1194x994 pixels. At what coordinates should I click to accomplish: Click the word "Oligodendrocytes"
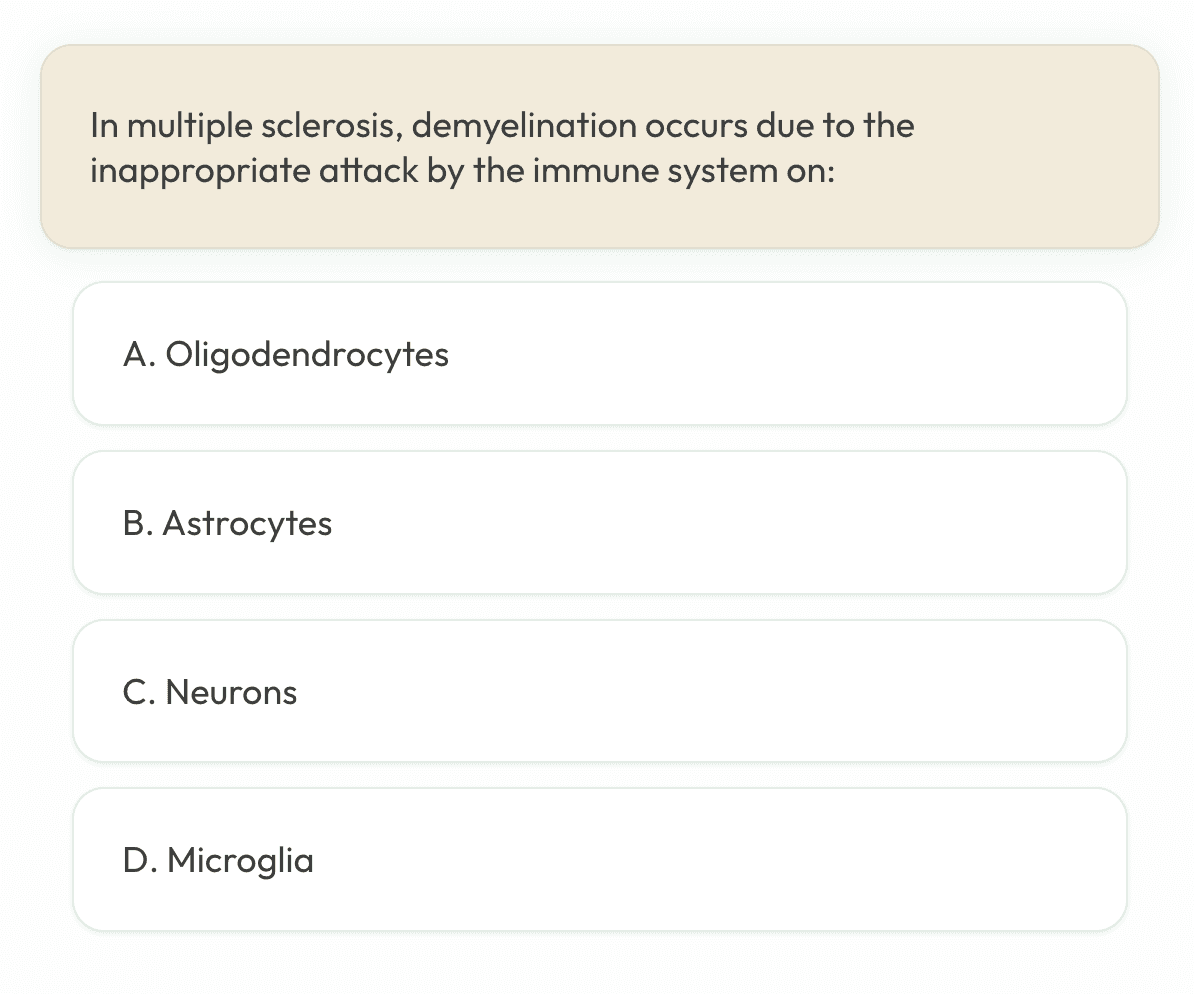[x=307, y=355]
